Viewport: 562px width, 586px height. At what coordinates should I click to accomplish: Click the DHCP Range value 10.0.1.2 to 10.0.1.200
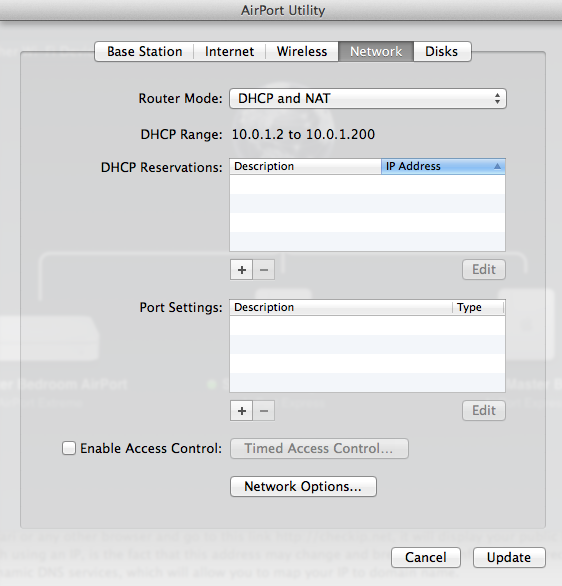coord(303,135)
